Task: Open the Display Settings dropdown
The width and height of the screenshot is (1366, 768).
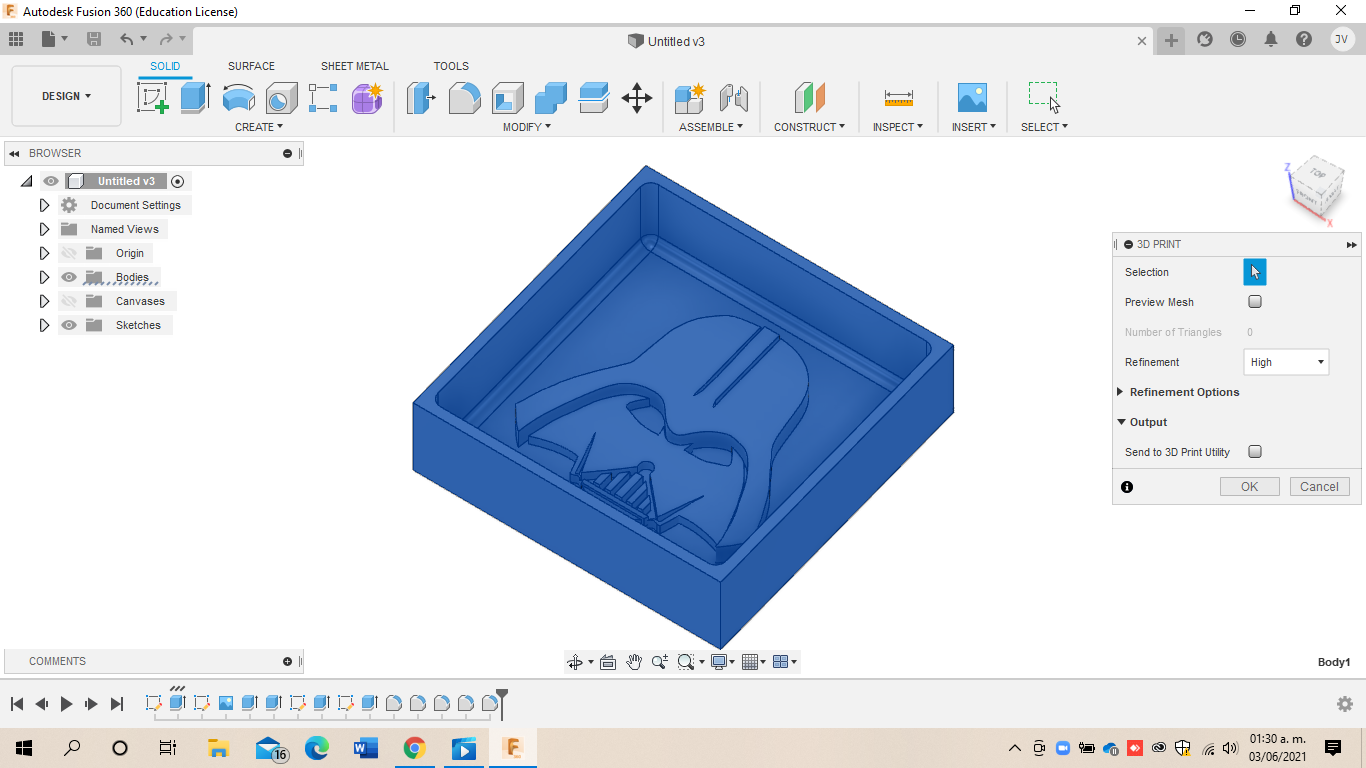Action: 722,662
